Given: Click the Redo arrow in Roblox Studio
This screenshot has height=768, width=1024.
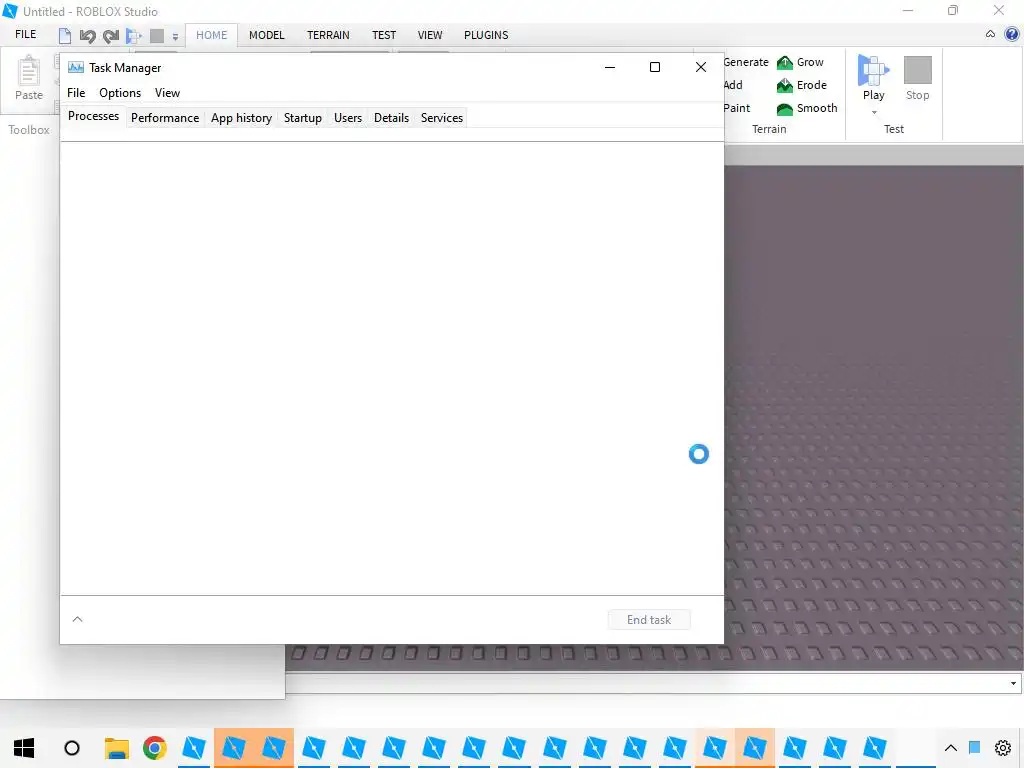Looking at the screenshot, I should 111,36.
